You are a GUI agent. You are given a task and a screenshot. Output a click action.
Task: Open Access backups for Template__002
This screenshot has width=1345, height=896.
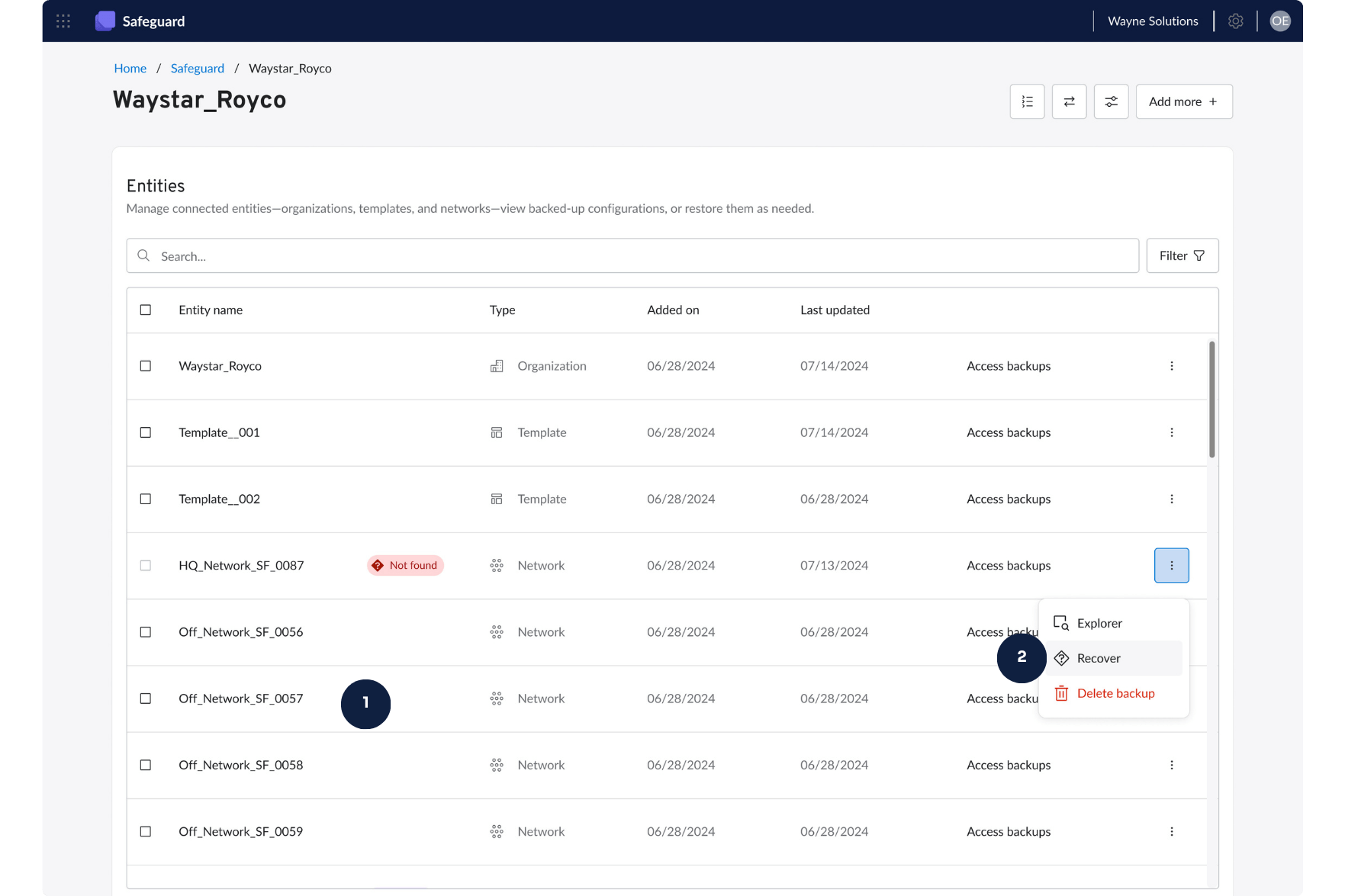coord(1009,499)
